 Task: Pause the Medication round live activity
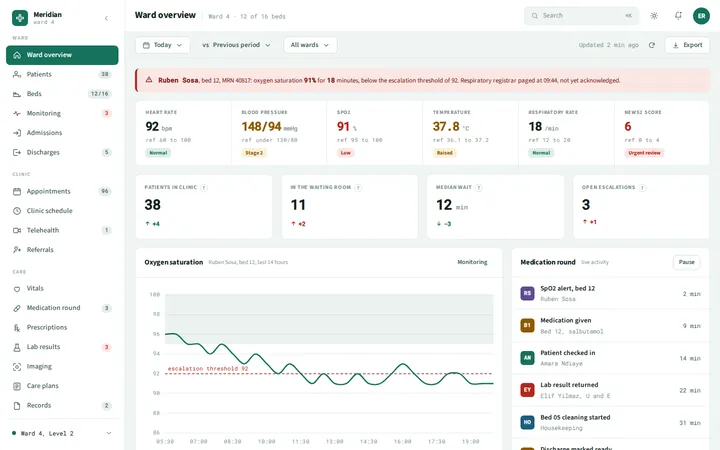[686, 262]
